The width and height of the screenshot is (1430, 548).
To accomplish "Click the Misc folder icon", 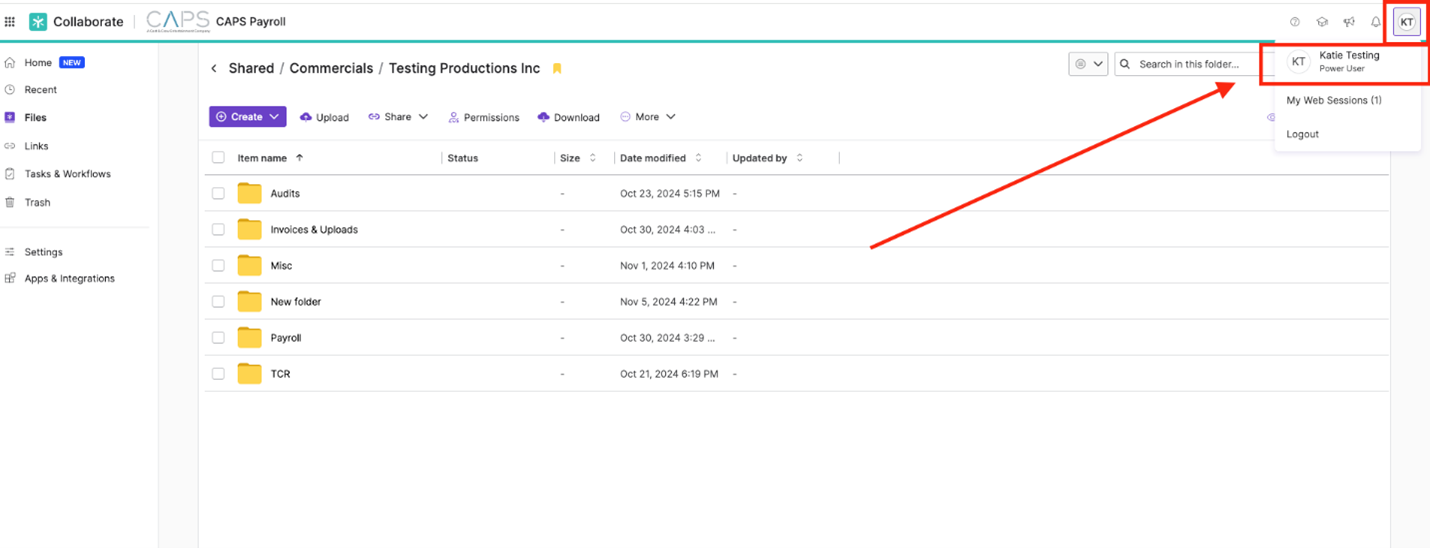I will [x=249, y=265].
